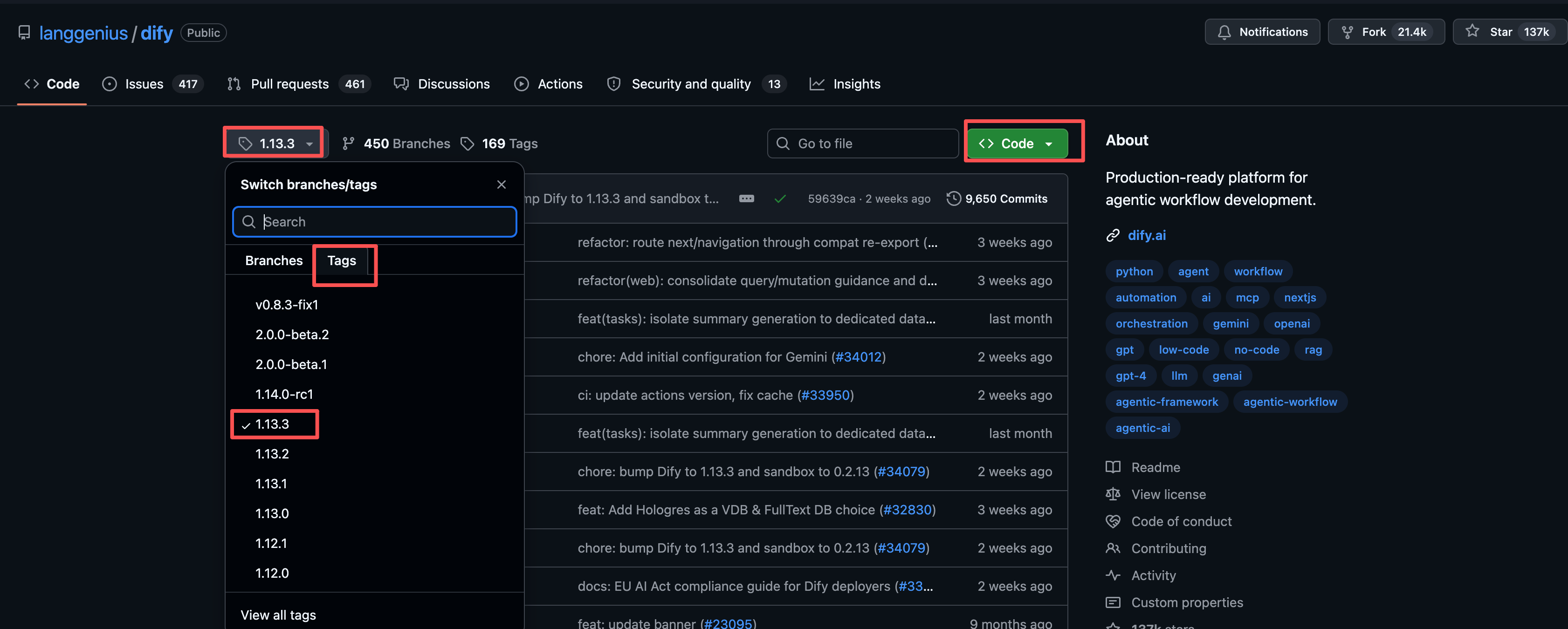Click the repository icon beside langgenius
This screenshot has height=629, width=1568.
coord(24,33)
